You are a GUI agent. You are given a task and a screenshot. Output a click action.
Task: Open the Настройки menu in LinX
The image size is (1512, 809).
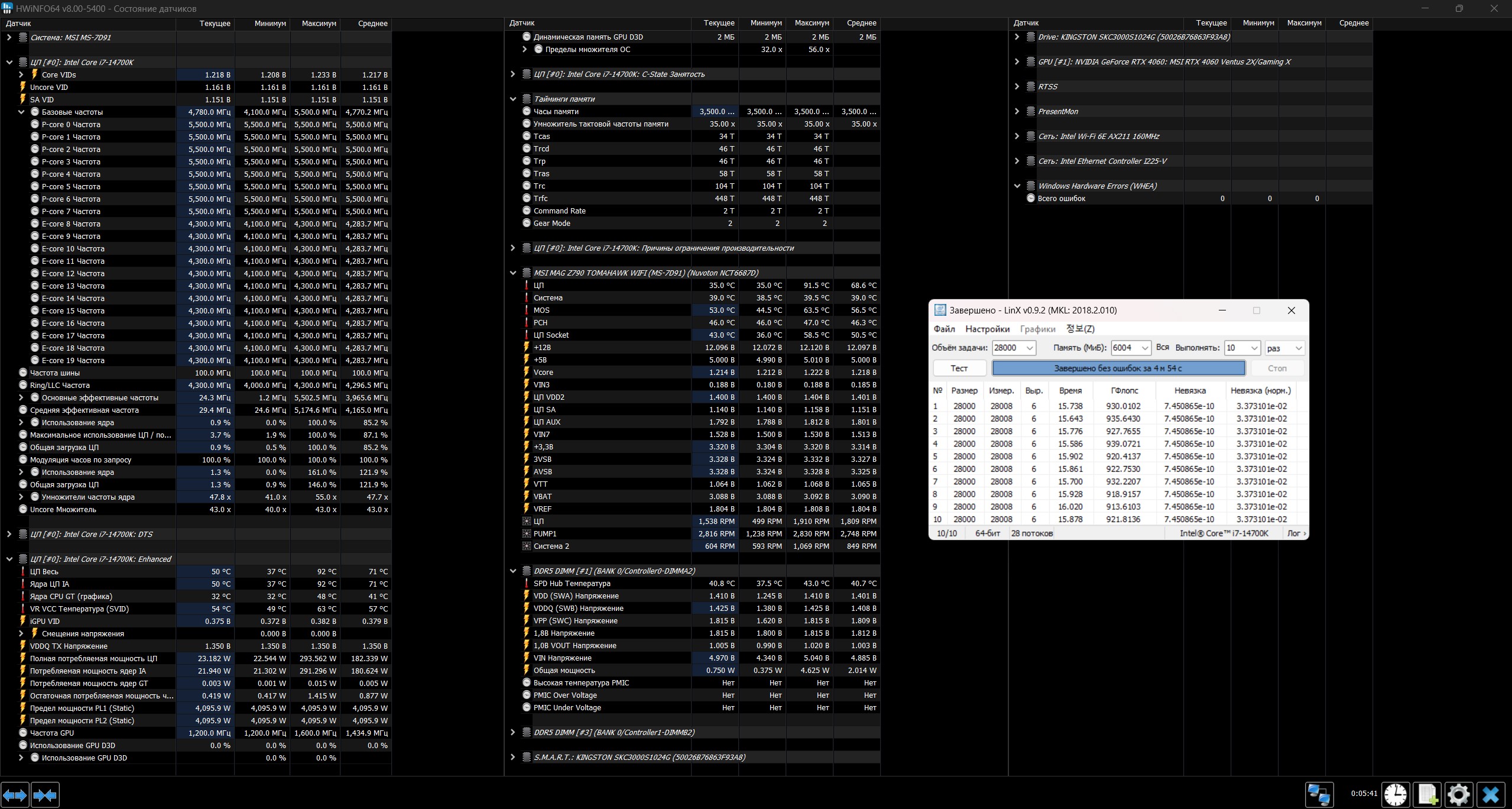[987, 329]
